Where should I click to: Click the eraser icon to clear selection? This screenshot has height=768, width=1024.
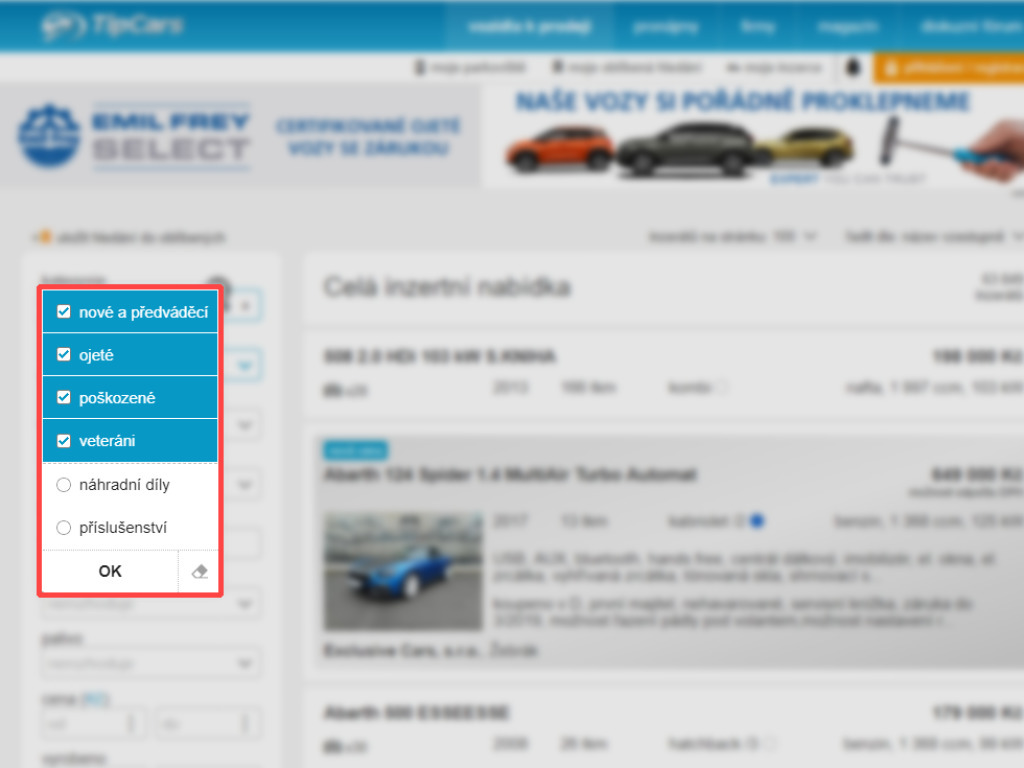tap(199, 572)
